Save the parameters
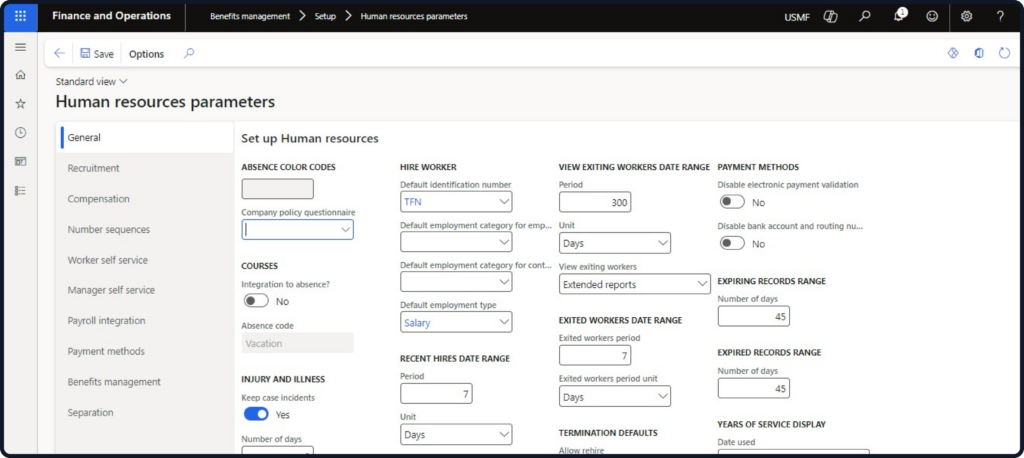 tap(97, 54)
